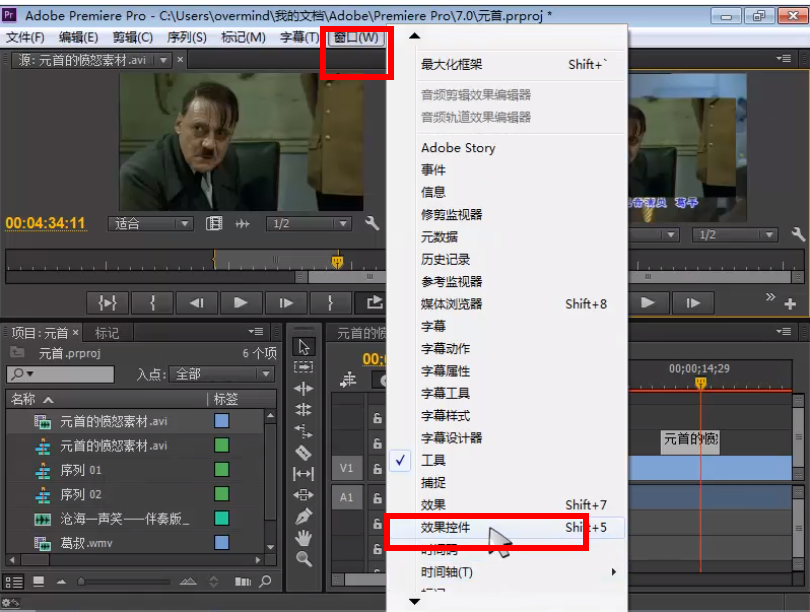This screenshot has height=612, width=810.
Task: Select the Slide tool
Action: pyautogui.click(x=304, y=495)
